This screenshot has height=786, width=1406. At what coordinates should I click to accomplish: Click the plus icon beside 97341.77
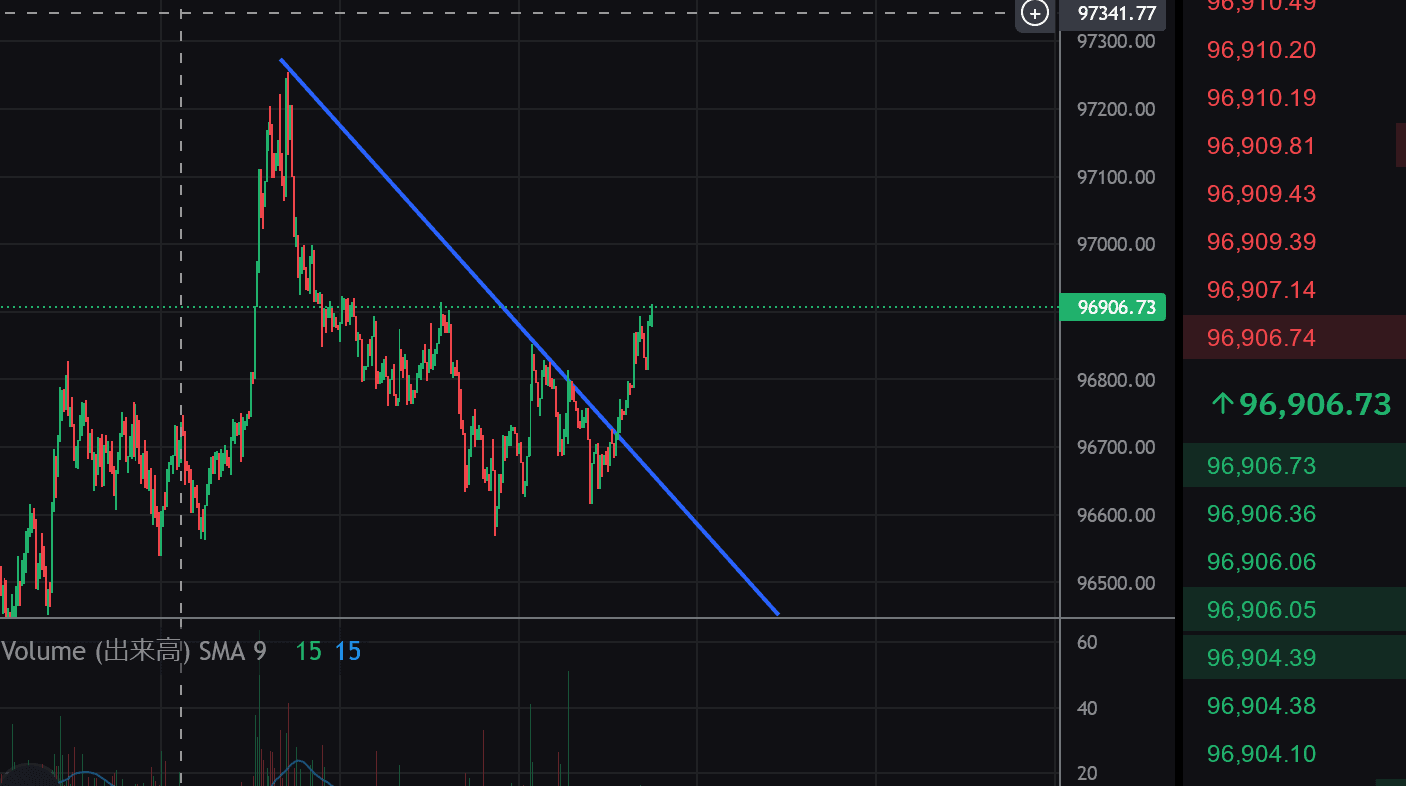(x=1035, y=13)
